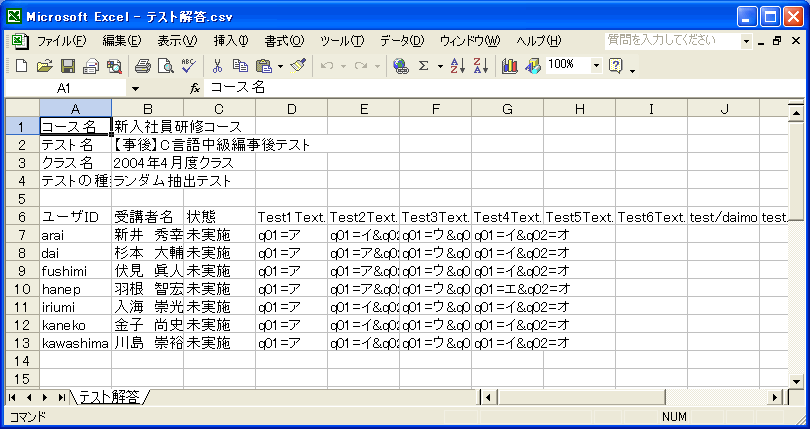Restore the workbook window button in menu bar
This screenshot has height=429, width=810.
click(x=777, y=41)
